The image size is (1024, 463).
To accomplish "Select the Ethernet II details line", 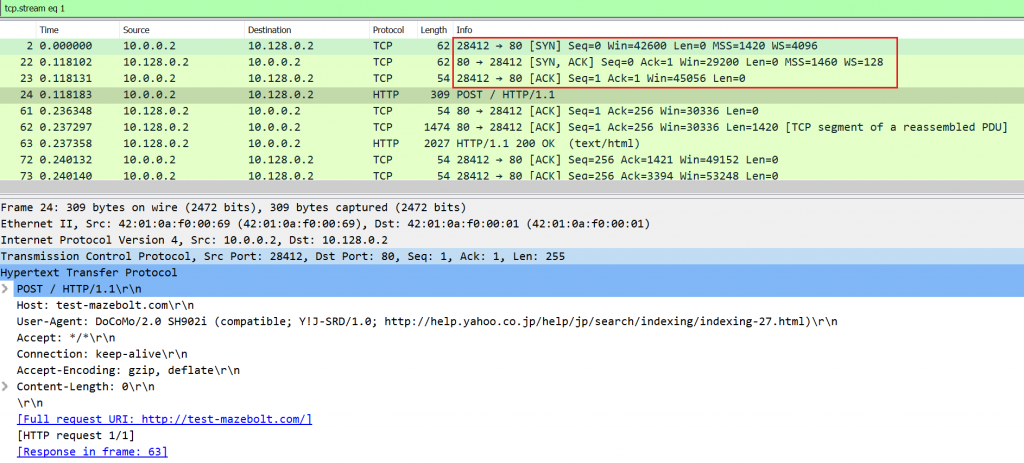I will tap(512, 224).
